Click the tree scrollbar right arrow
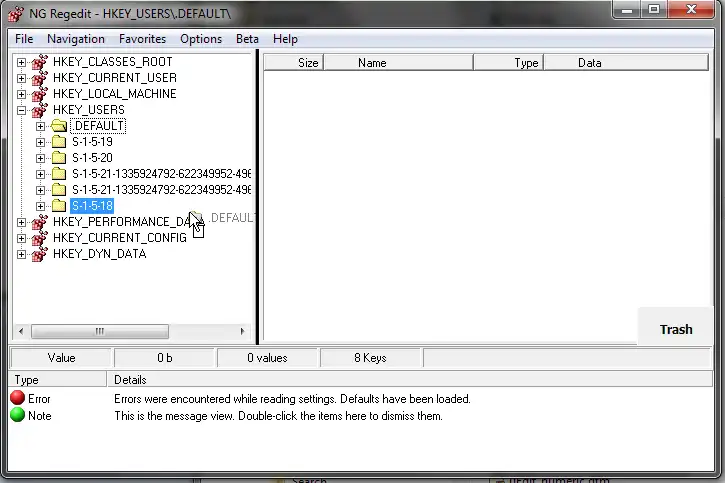Image resolution: width=725 pixels, height=483 pixels. click(242, 331)
